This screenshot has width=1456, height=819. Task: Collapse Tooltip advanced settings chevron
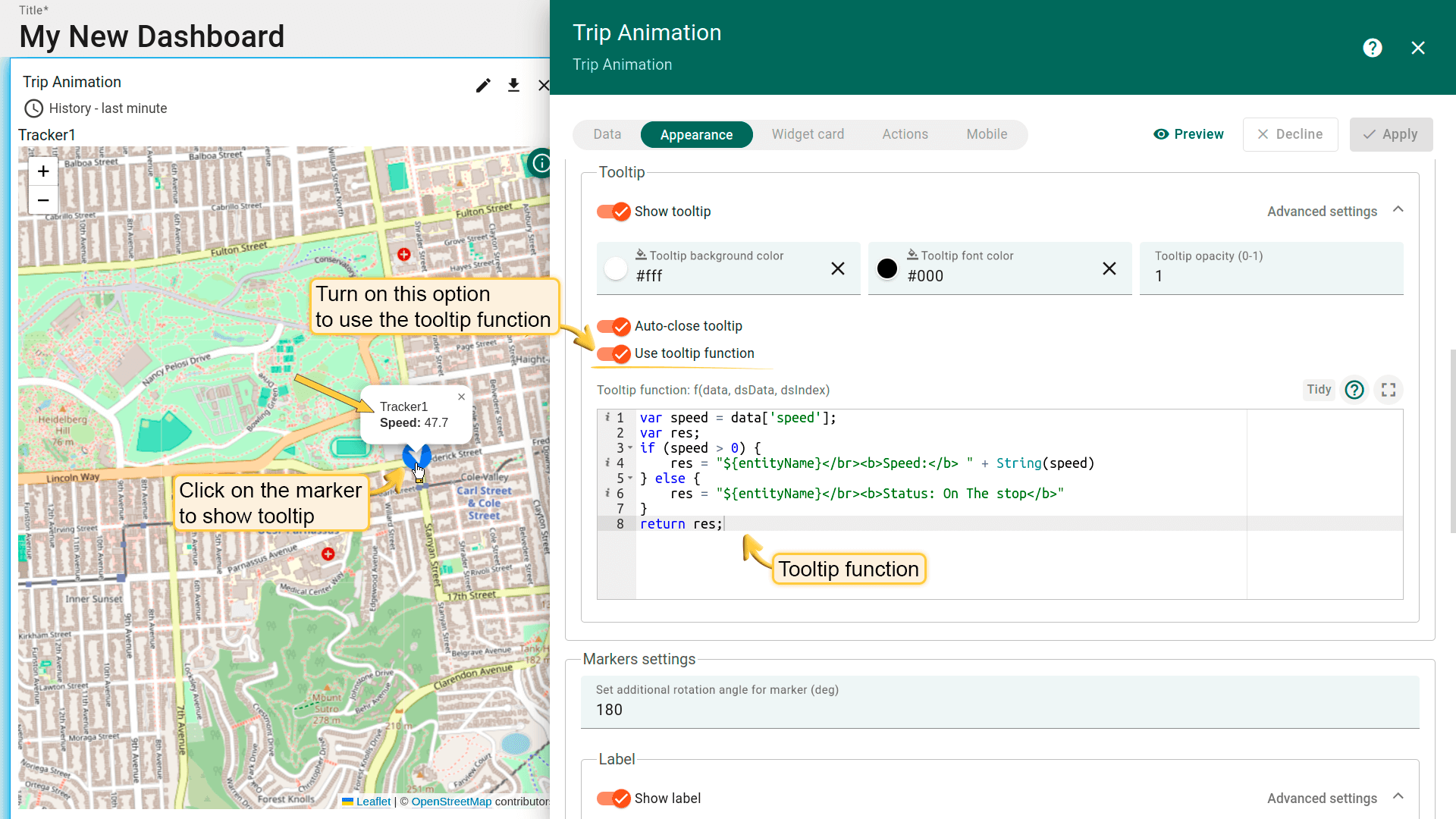click(1398, 210)
